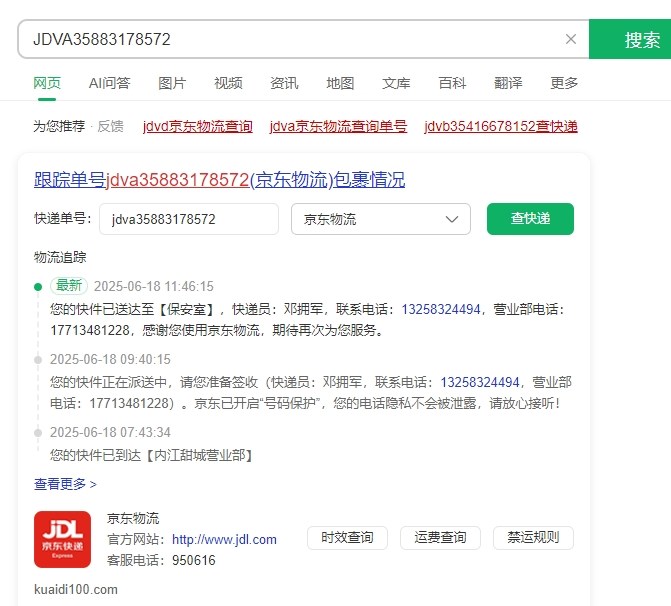Switch to the 地图 tab
The height and width of the screenshot is (606, 671).
[340, 83]
